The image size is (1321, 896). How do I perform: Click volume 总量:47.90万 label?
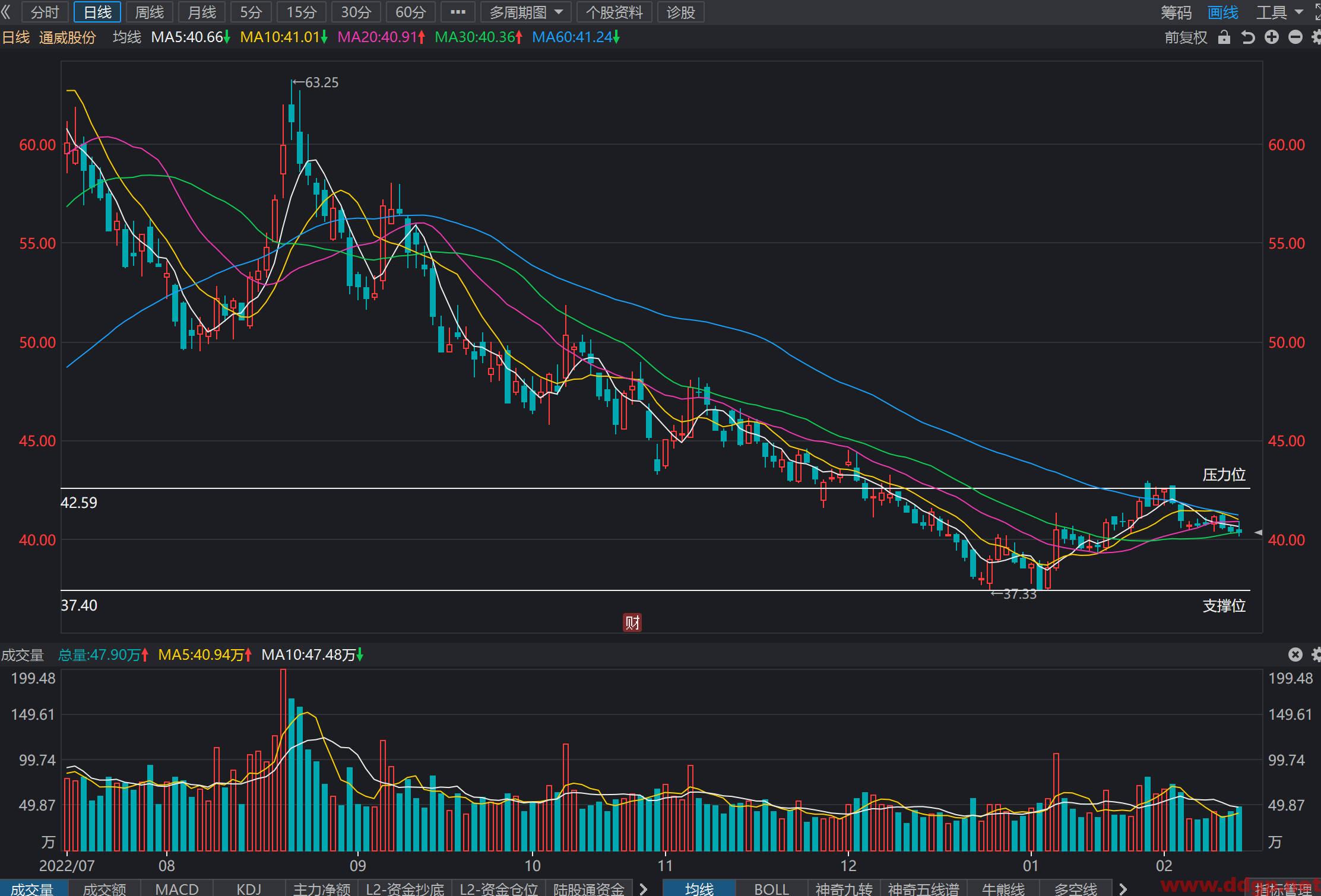(103, 654)
